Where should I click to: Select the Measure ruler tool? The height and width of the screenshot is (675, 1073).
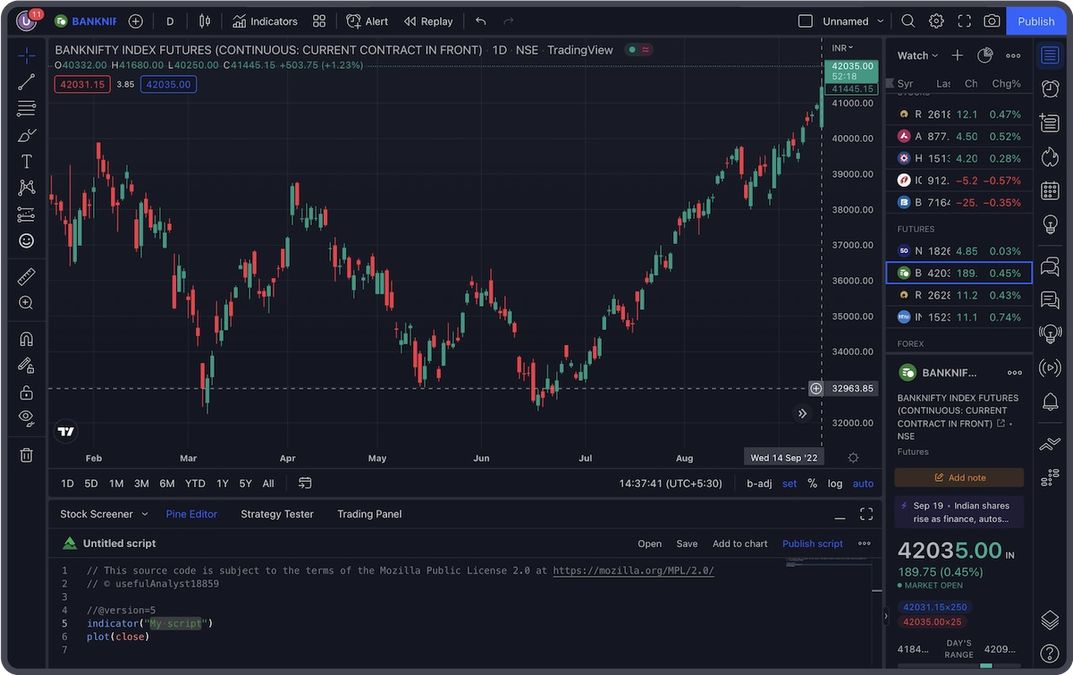pos(26,275)
